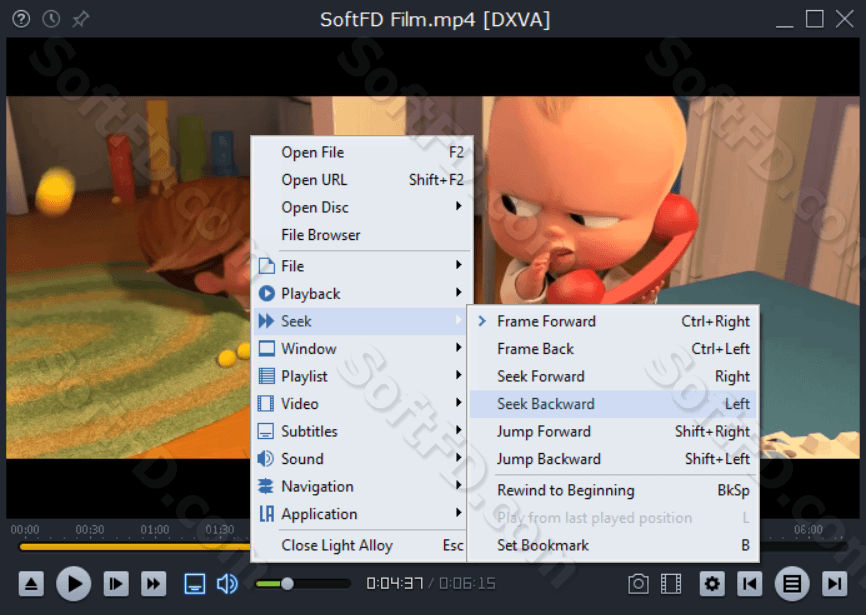
Task: Click the Playlist list icon in menu
Action: point(267,376)
